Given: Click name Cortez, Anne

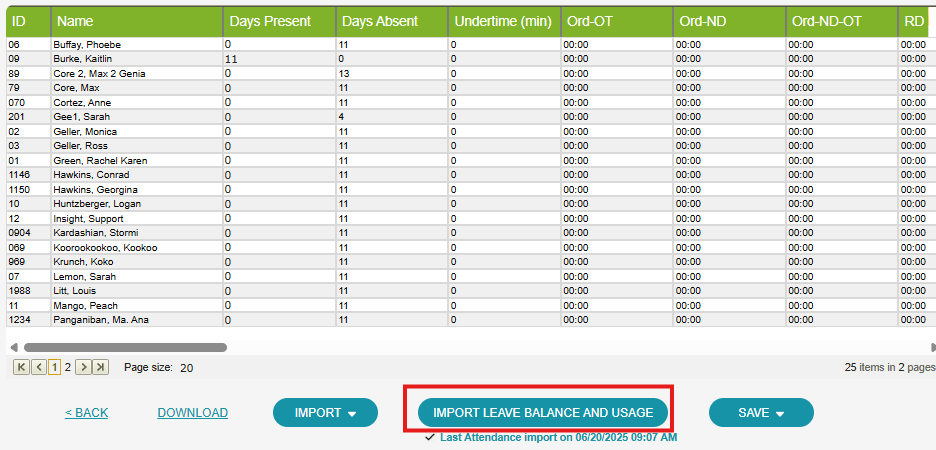Looking at the screenshot, I should (82, 103).
